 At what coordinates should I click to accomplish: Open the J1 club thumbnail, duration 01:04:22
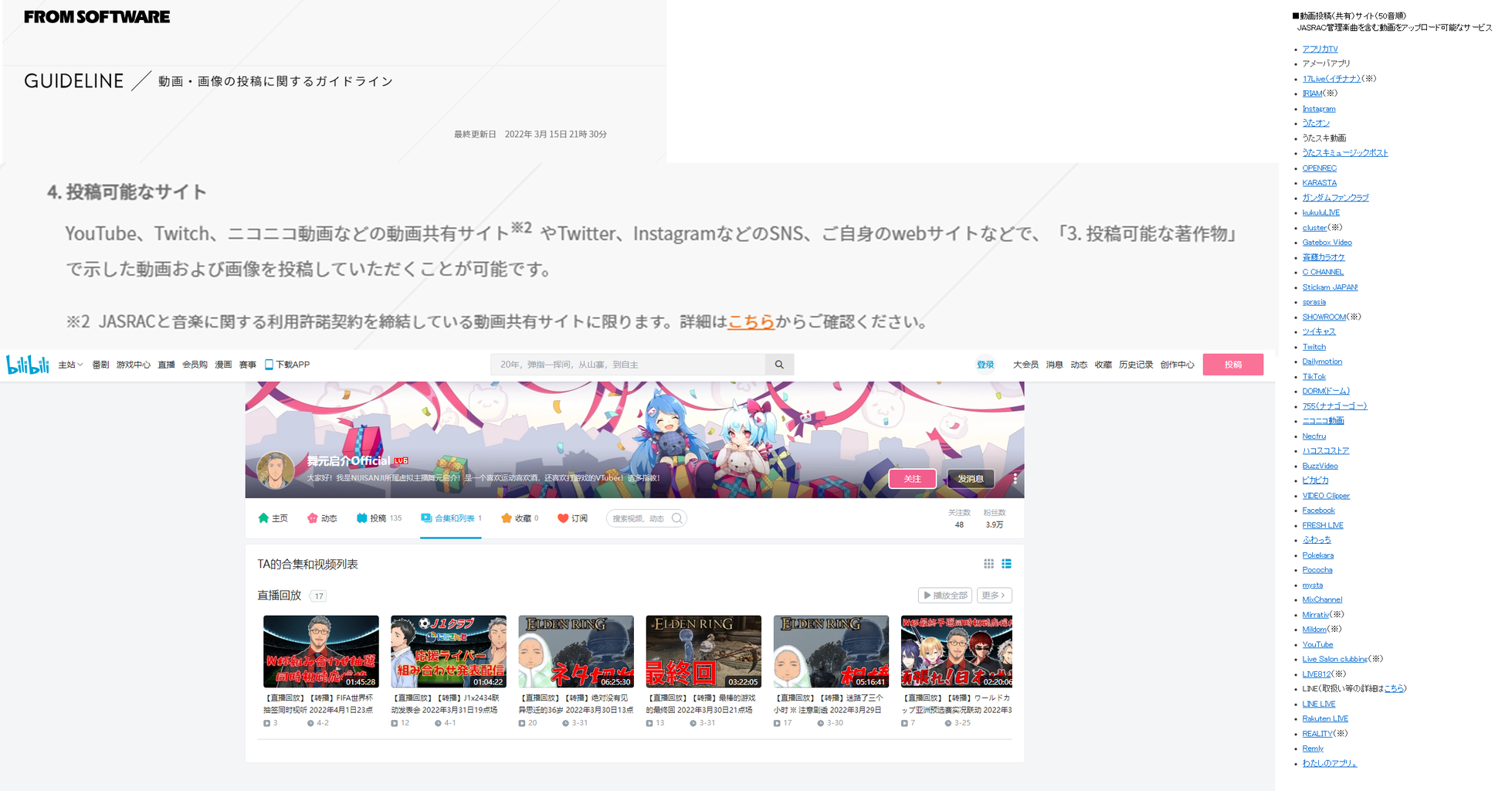[449, 651]
